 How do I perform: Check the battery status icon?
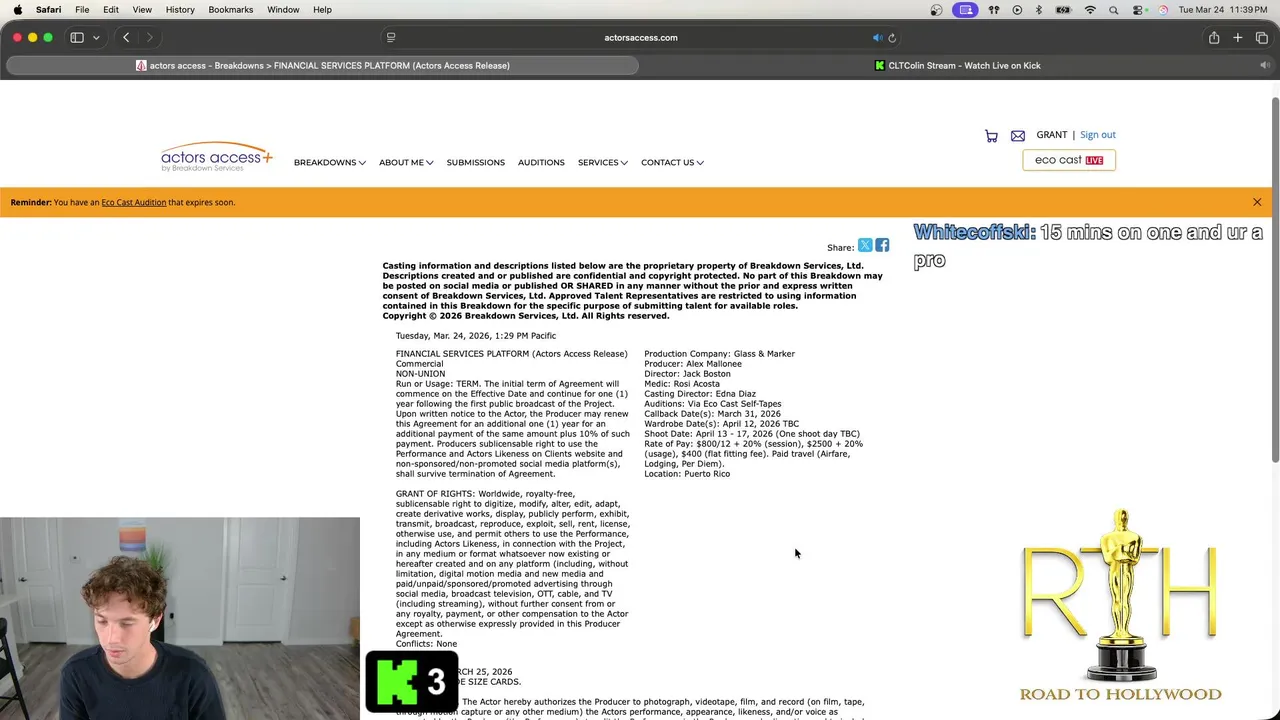pyautogui.click(x=1064, y=10)
